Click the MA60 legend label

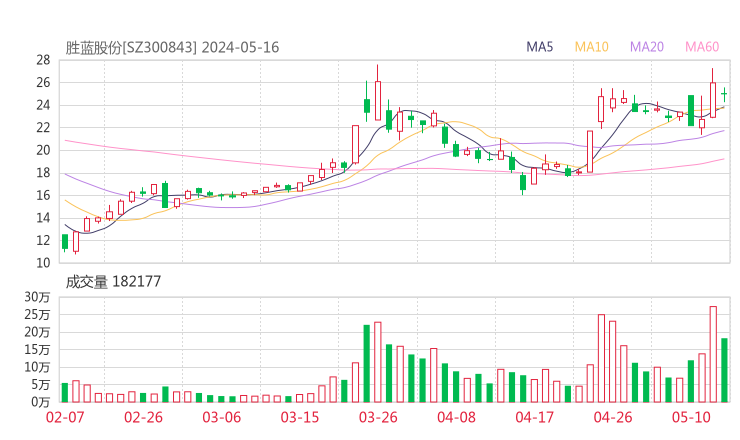click(x=702, y=47)
